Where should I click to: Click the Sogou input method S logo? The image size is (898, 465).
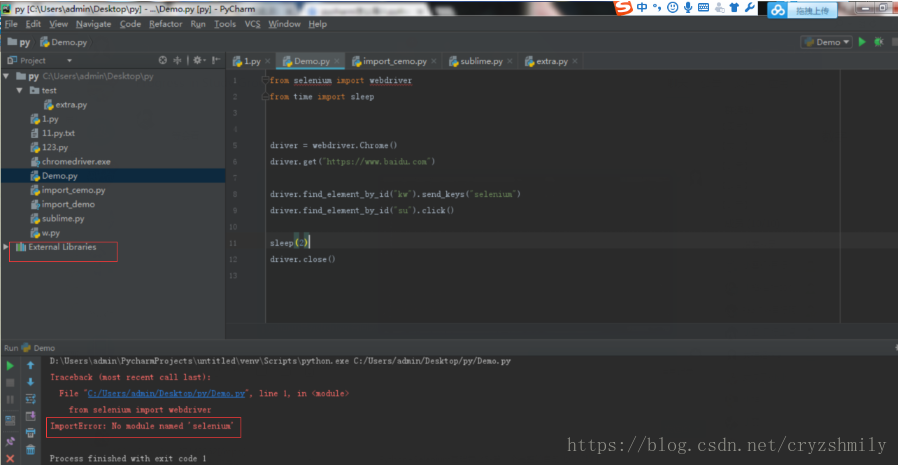point(623,7)
